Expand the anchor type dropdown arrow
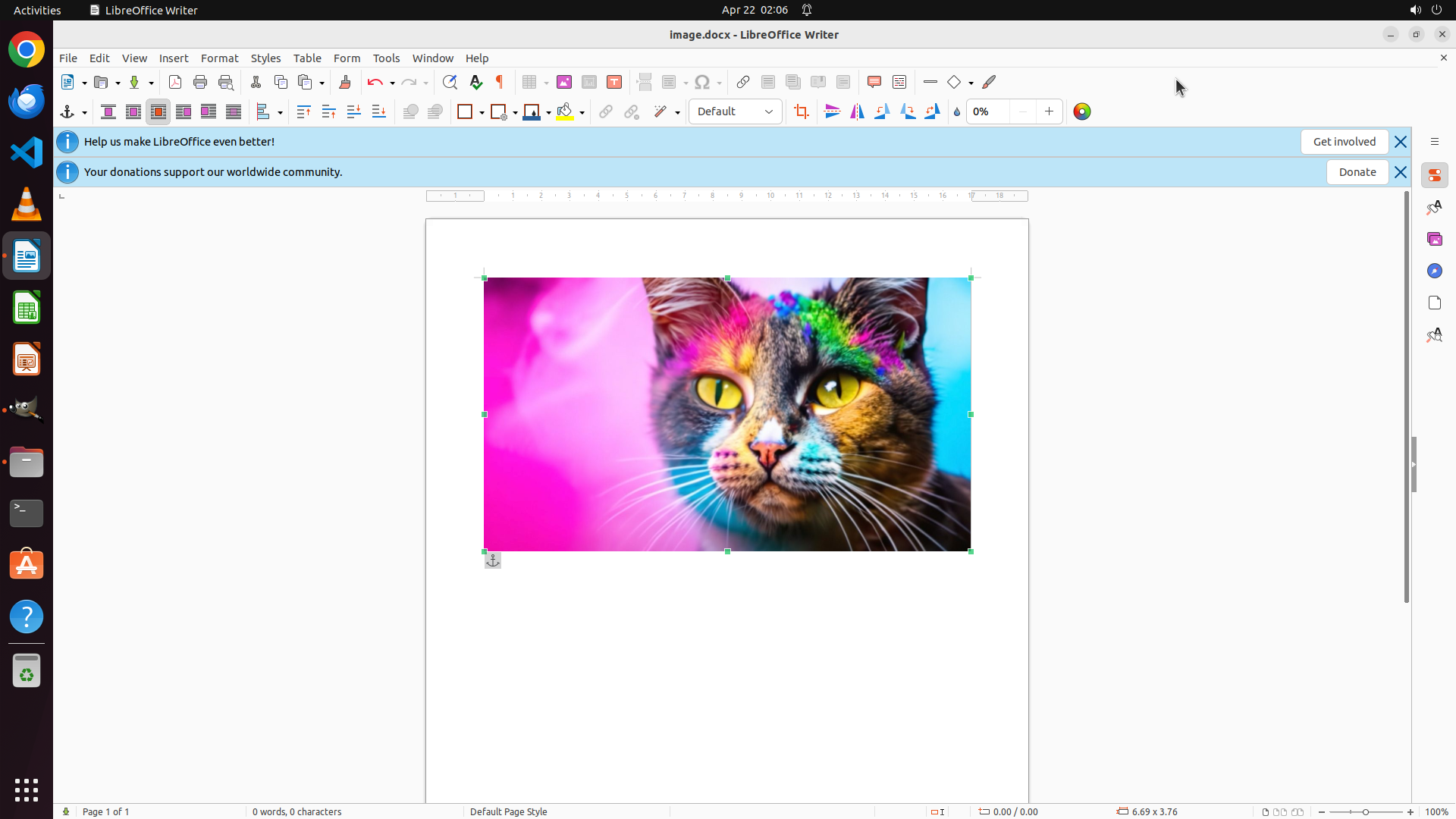The image size is (1456, 819). [x=84, y=112]
